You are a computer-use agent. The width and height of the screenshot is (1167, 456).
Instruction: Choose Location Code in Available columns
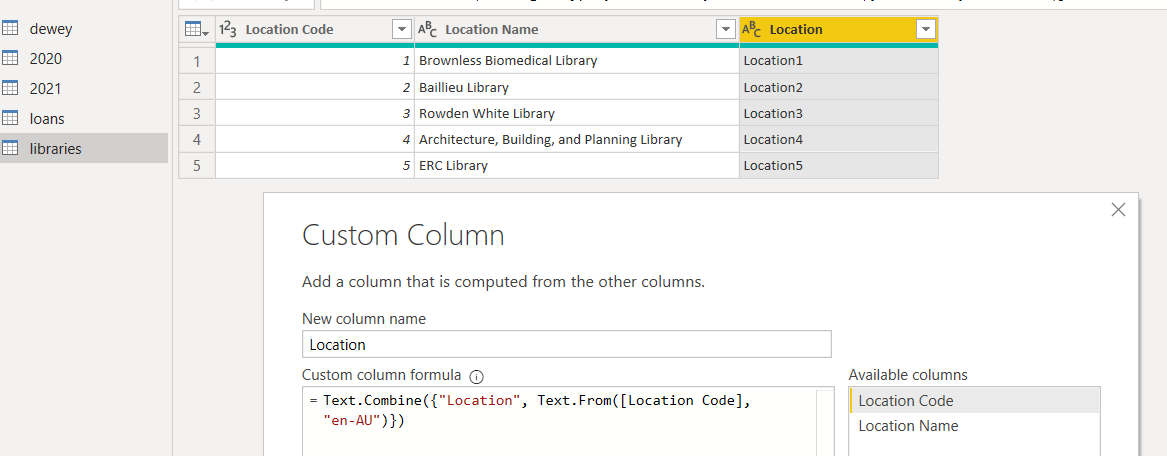point(906,401)
